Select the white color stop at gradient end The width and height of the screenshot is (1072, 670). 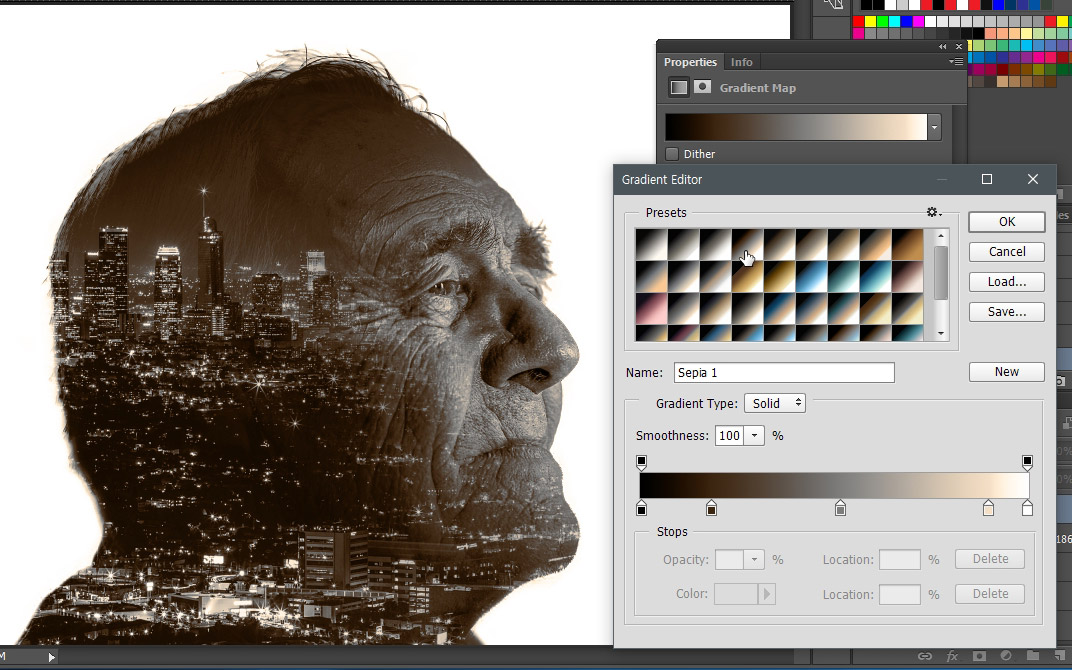(x=1027, y=508)
